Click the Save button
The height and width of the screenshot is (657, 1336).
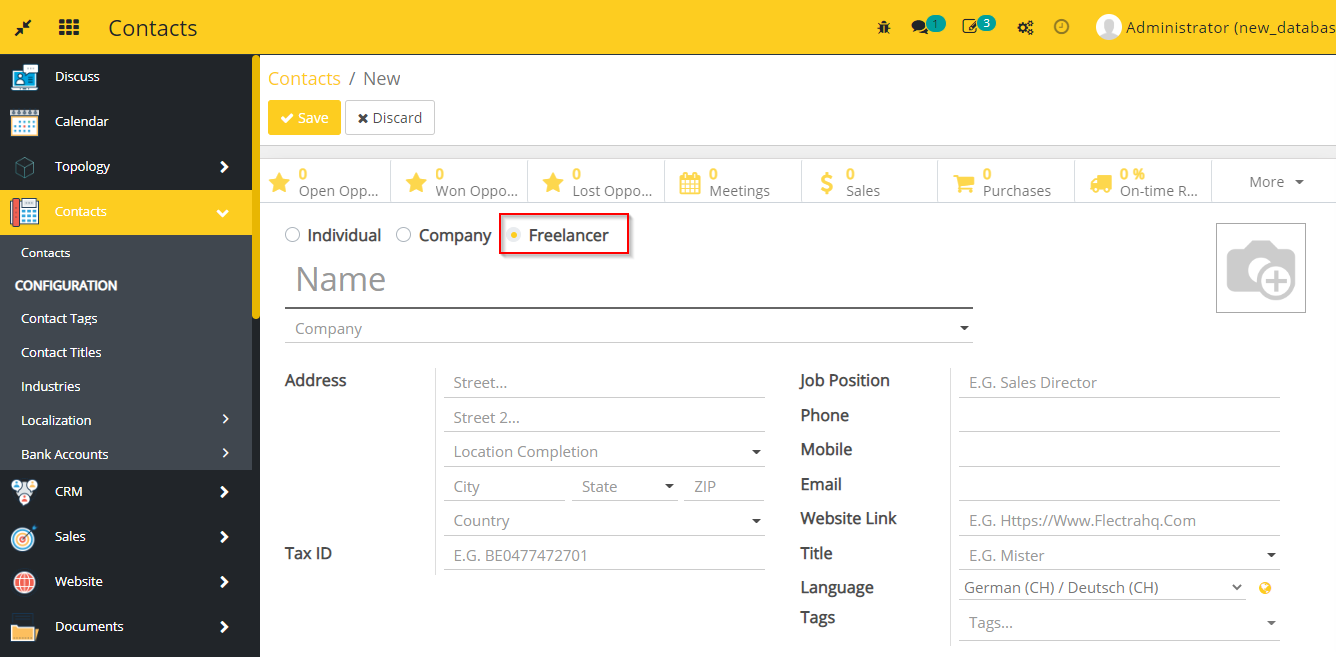304,118
